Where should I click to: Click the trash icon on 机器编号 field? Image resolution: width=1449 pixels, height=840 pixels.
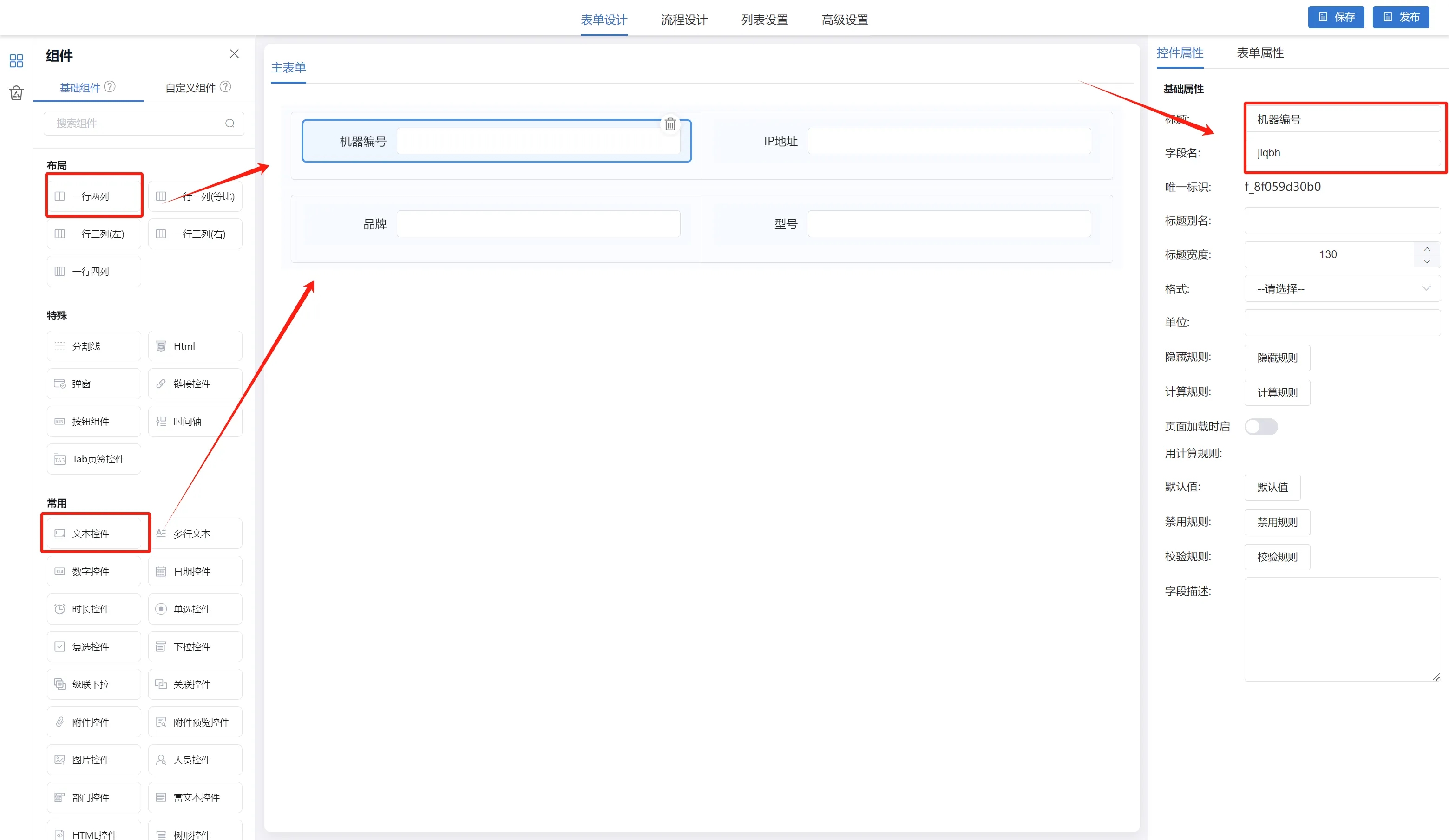pos(670,124)
